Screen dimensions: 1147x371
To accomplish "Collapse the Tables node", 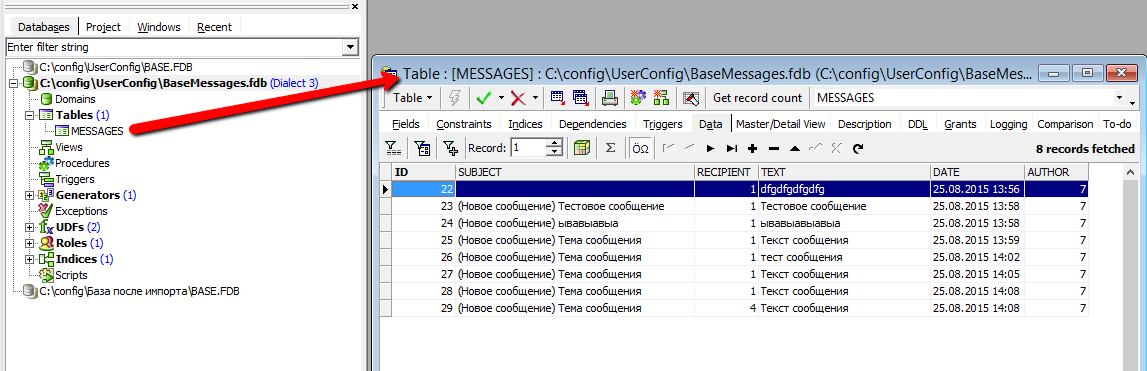I will coord(29,116).
